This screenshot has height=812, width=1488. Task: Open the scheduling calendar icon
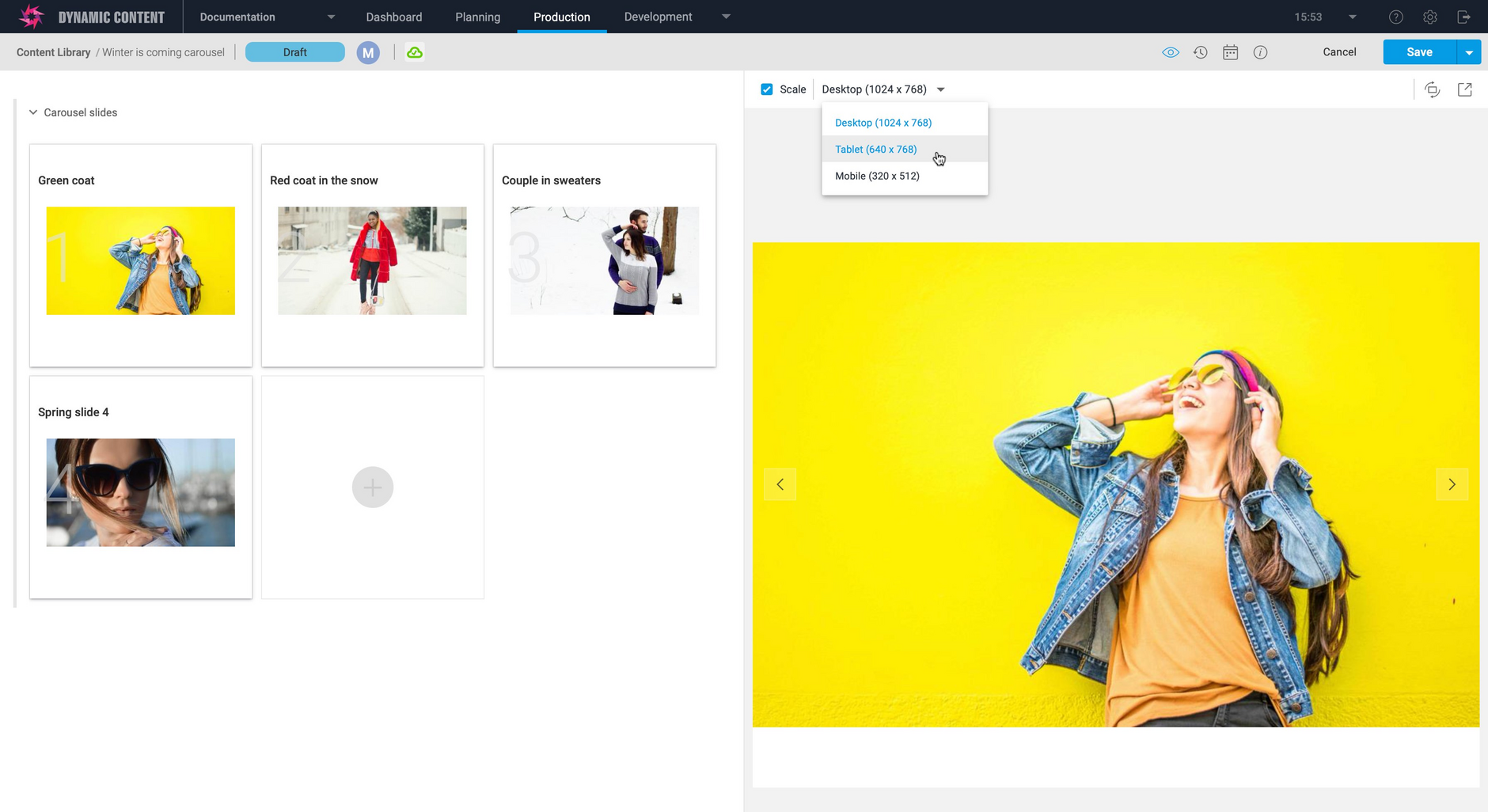click(1231, 51)
